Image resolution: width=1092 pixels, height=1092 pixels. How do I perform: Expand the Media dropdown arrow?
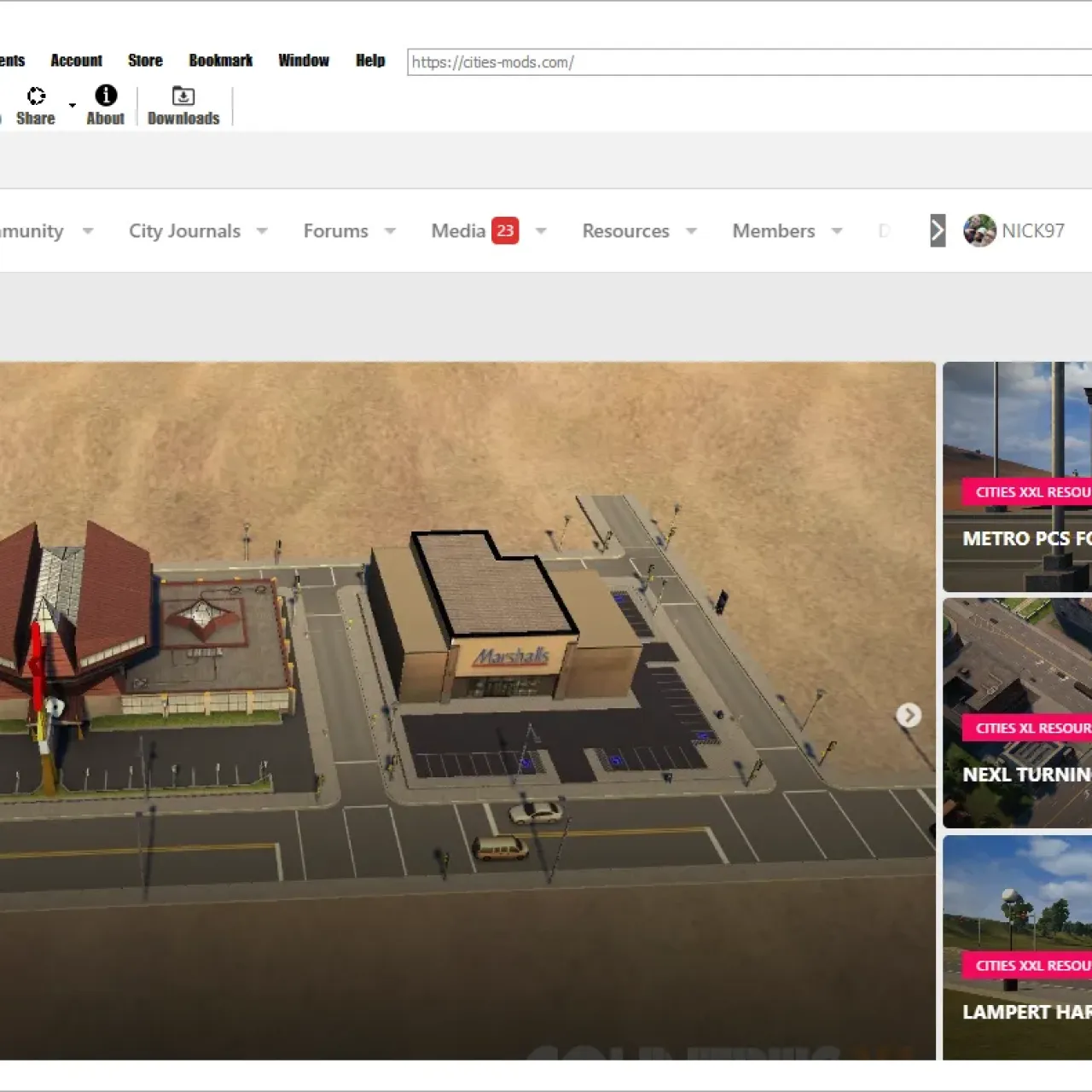(x=541, y=231)
